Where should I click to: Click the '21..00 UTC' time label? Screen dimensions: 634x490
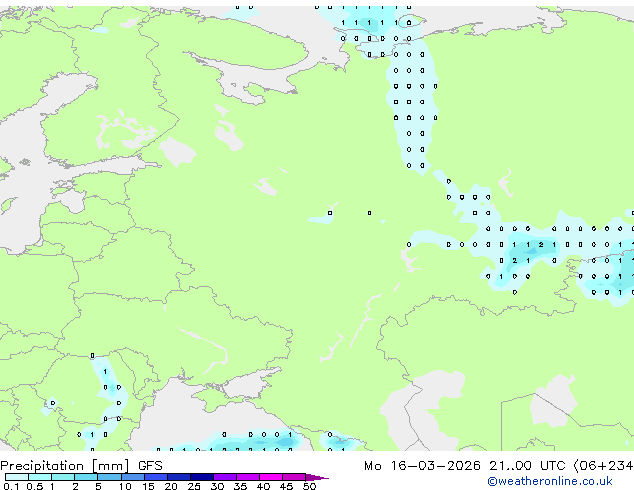tap(527, 466)
